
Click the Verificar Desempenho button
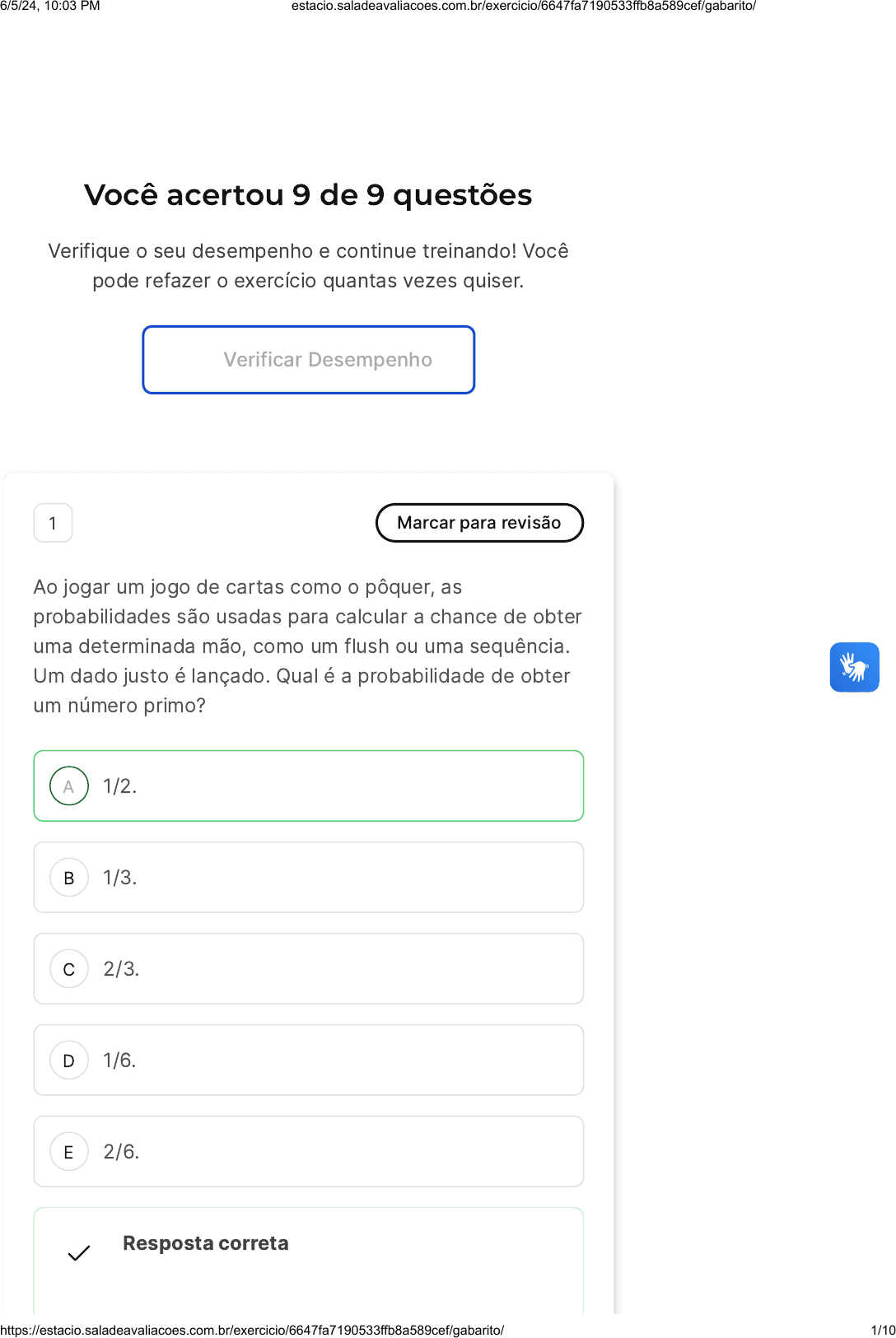tap(309, 360)
